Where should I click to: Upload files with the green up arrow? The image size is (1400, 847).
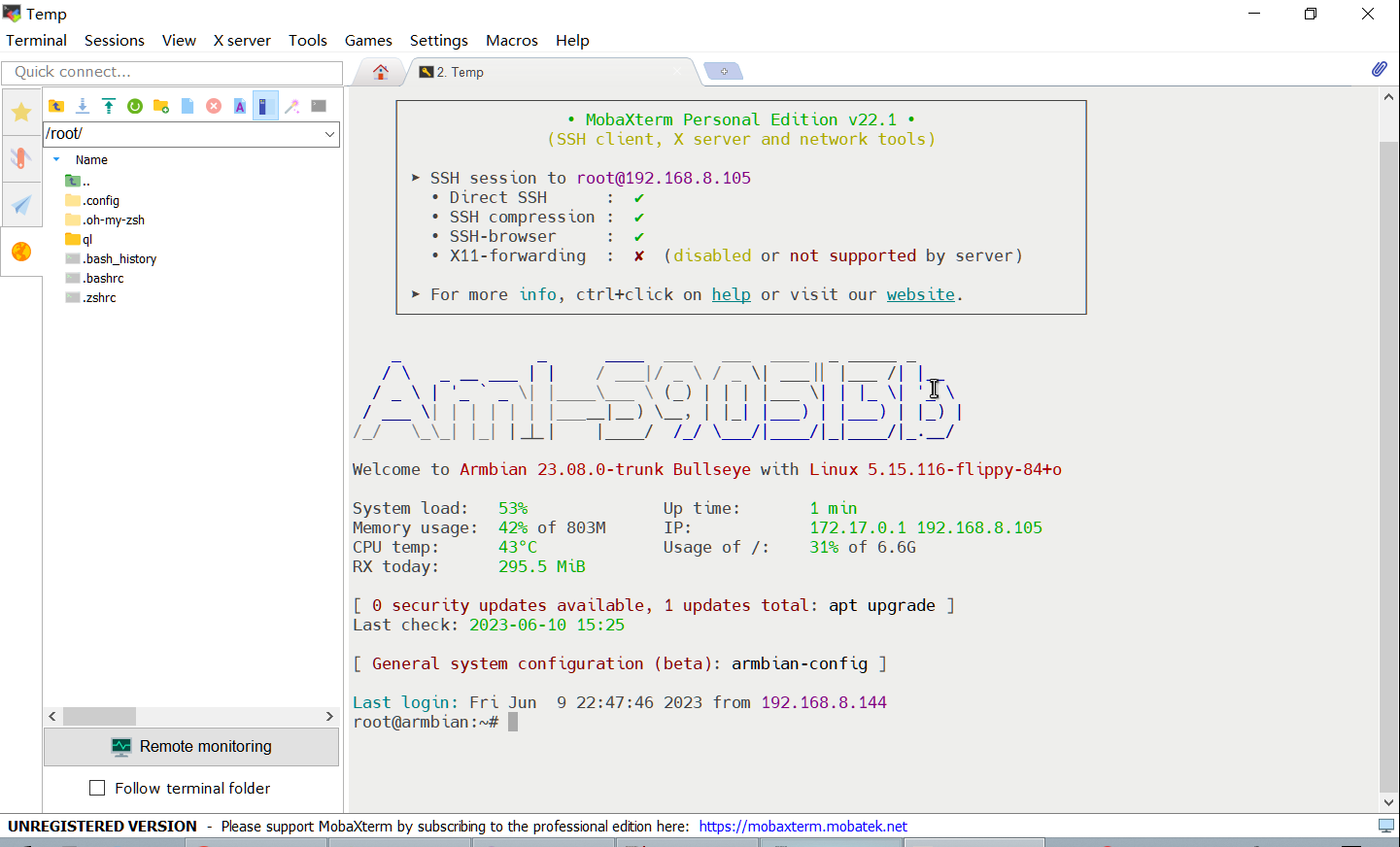point(109,106)
